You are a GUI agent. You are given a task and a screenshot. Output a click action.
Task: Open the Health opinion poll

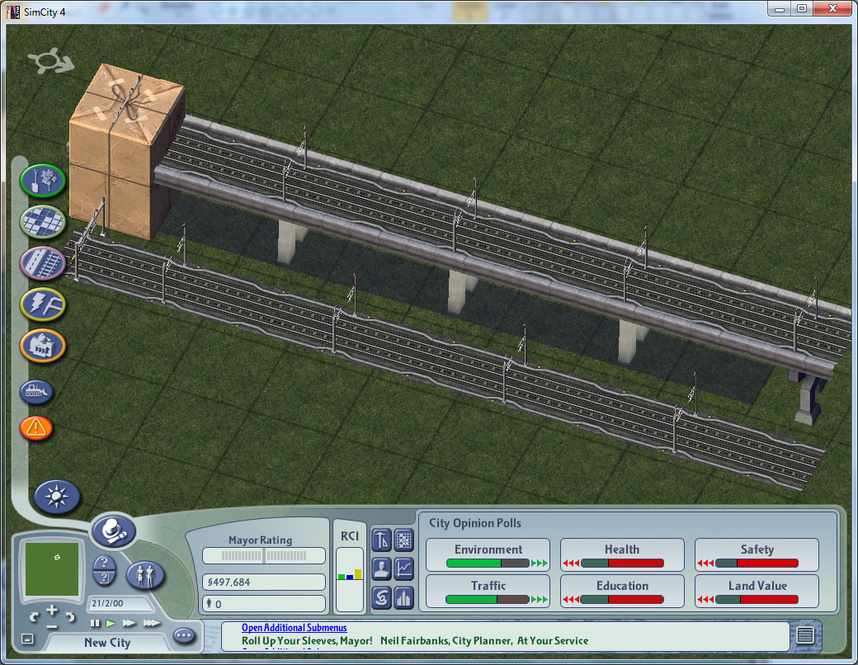click(622, 555)
